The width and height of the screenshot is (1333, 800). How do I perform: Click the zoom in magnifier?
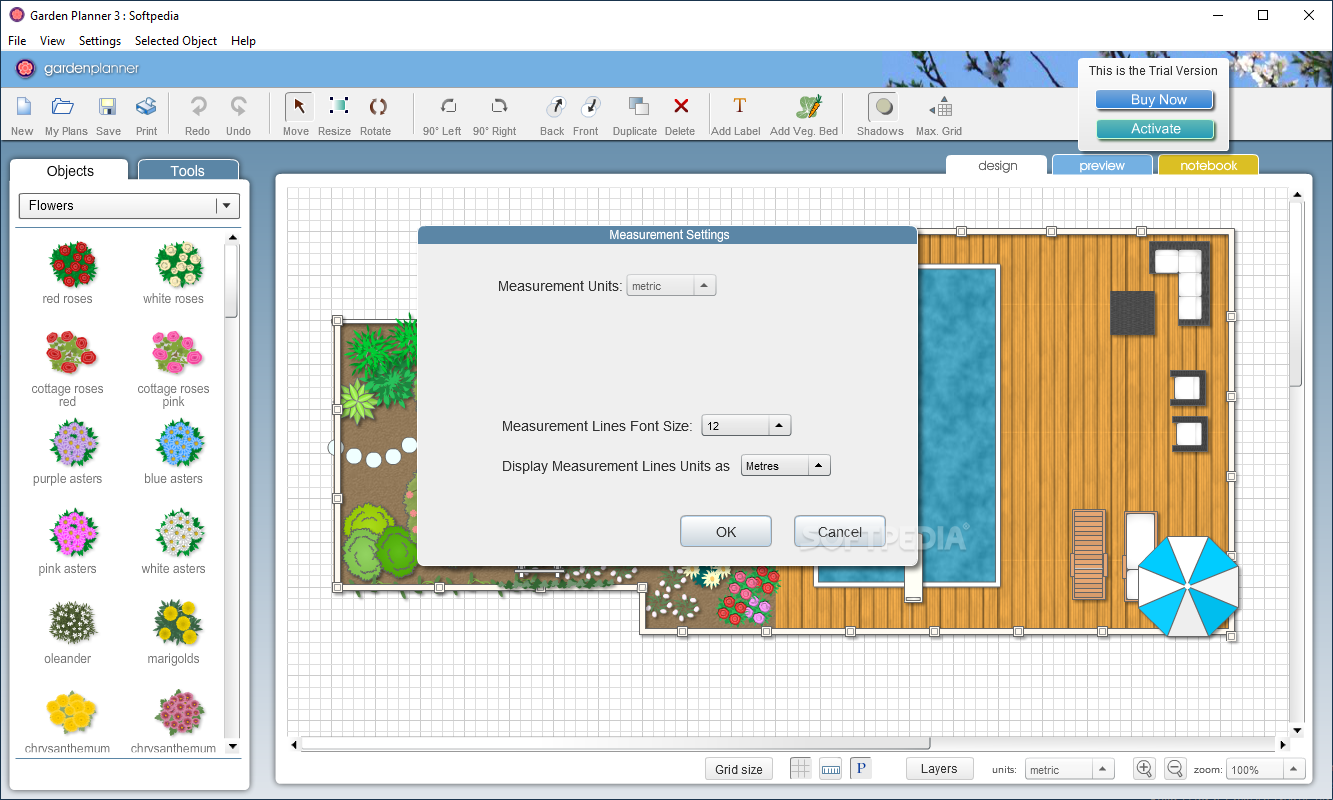click(x=1144, y=768)
